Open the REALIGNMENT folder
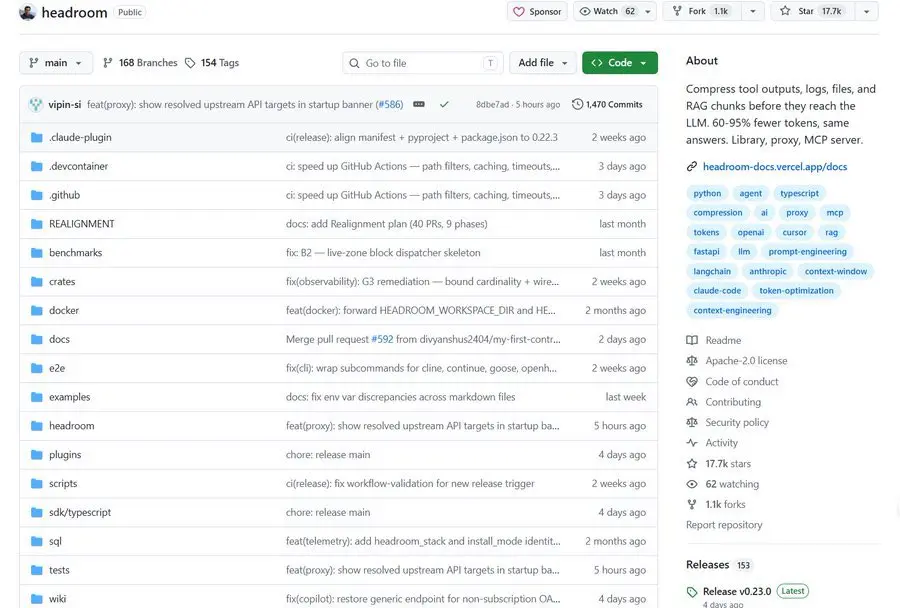Viewport: 900px width, 608px height. pos(82,224)
